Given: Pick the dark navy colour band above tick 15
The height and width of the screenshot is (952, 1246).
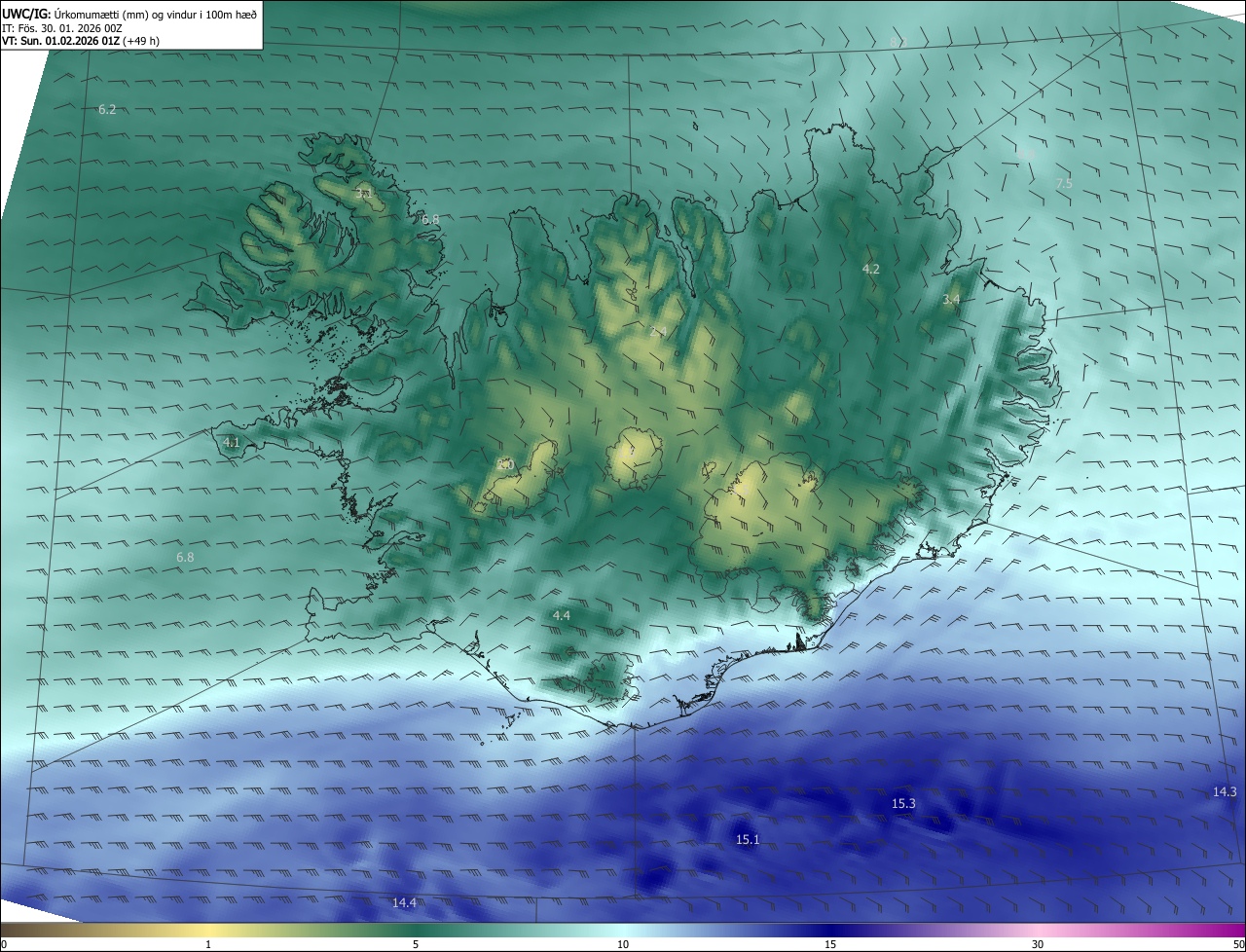Looking at the screenshot, I should [830, 930].
